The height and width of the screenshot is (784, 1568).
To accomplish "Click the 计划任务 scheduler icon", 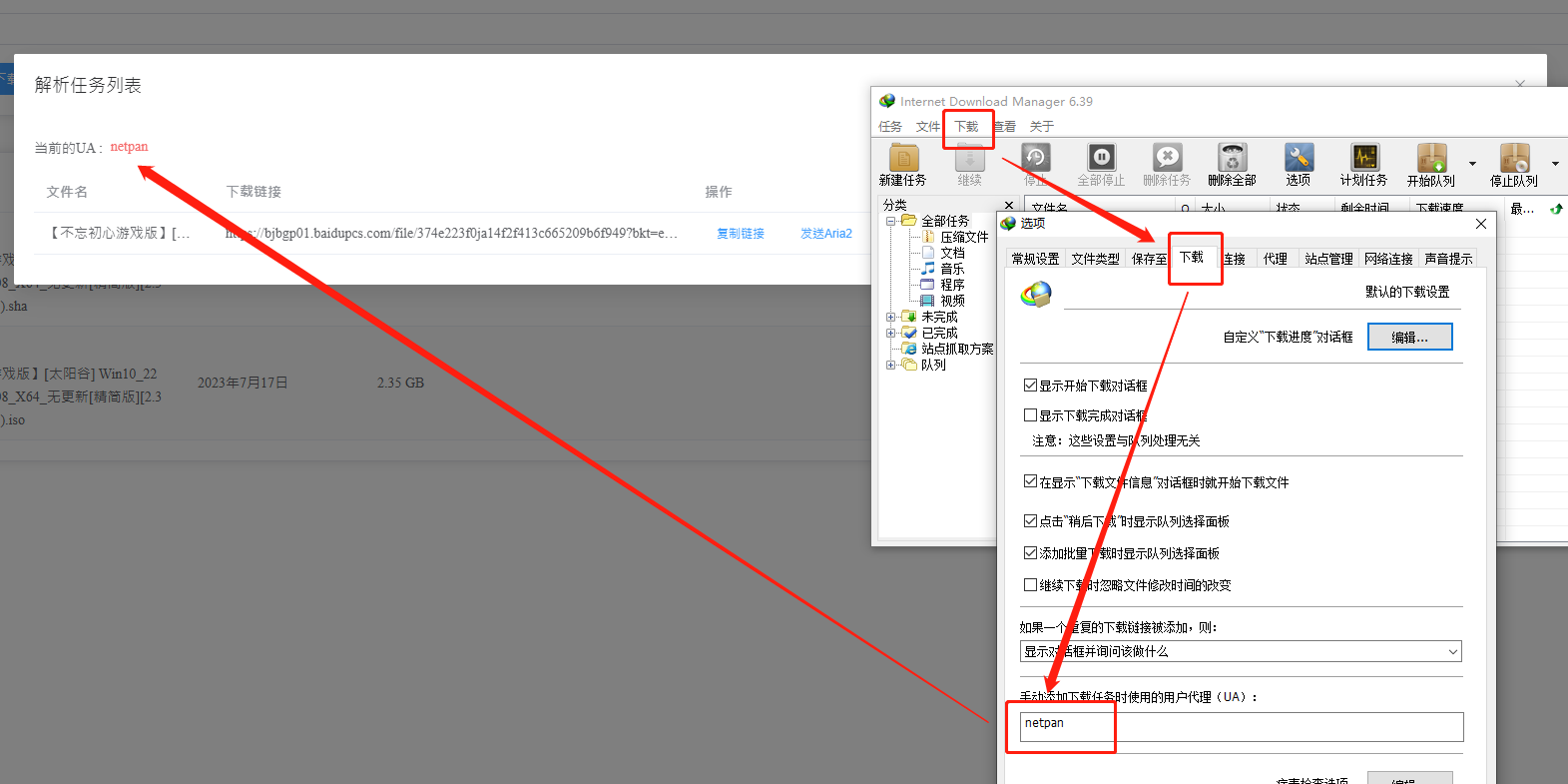I will point(1363,164).
